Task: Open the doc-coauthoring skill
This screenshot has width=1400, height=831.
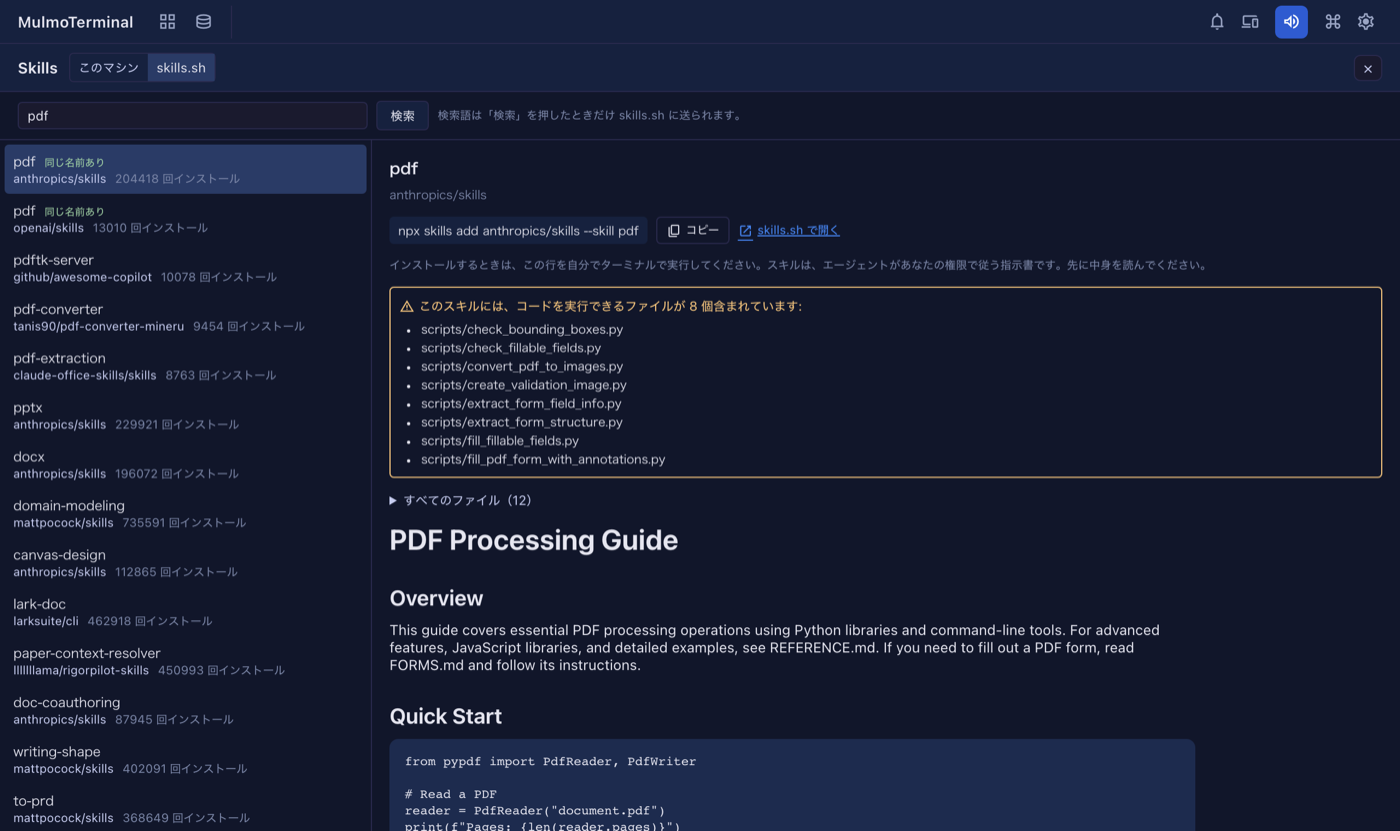Action: (x=186, y=710)
